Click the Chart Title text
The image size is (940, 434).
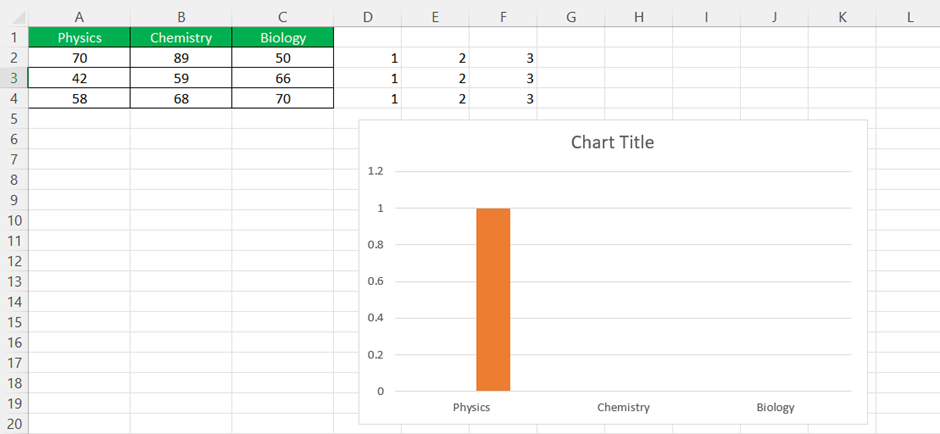click(x=612, y=143)
